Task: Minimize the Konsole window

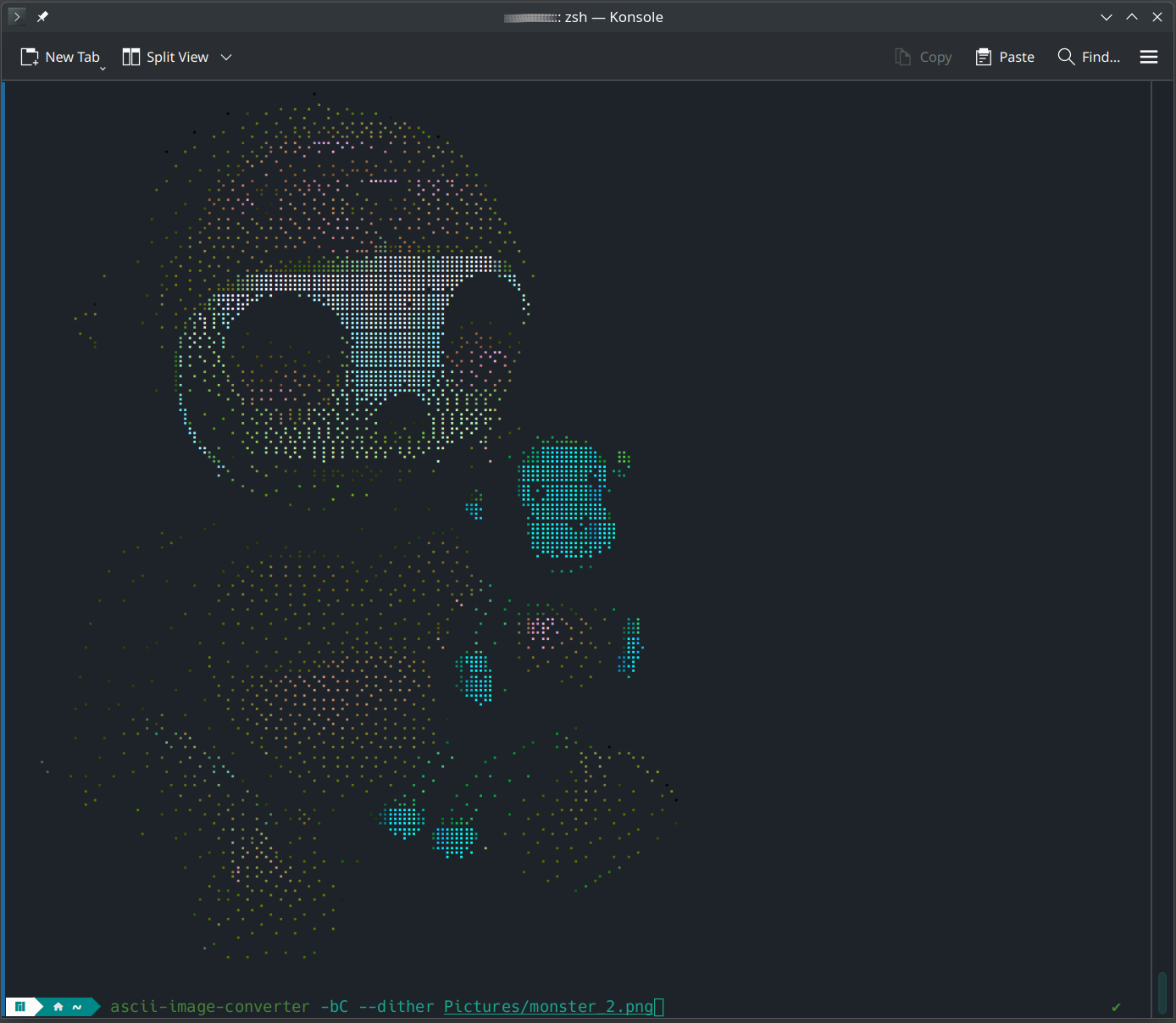Action: (x=1107, y=17)
